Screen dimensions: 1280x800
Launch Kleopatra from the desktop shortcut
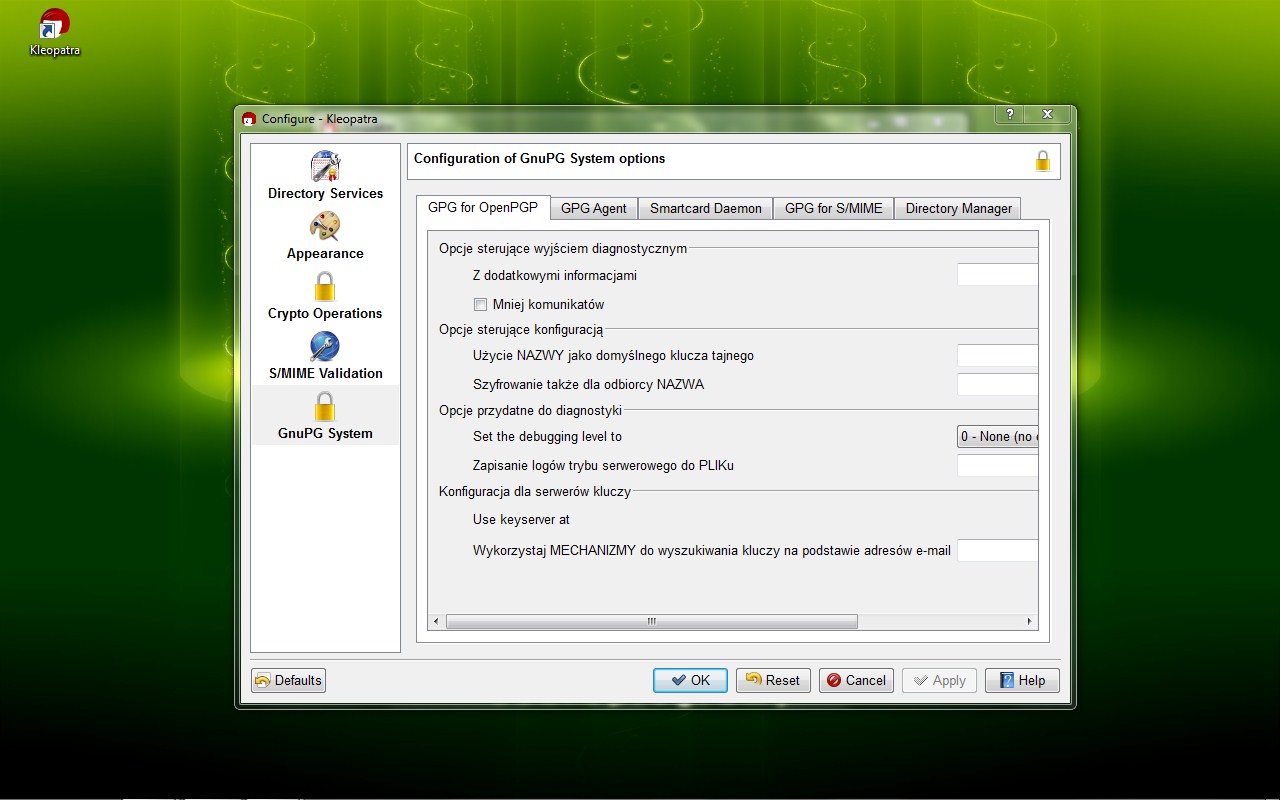pyautogui.click(x=54, y=25)
